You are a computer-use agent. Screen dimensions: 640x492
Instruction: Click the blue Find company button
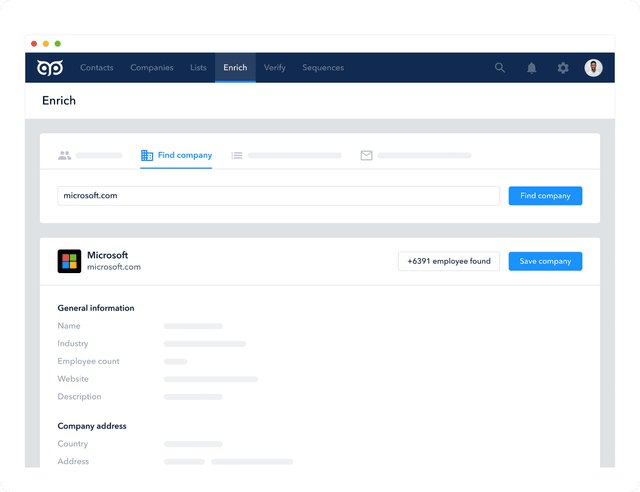pos(545,196)
